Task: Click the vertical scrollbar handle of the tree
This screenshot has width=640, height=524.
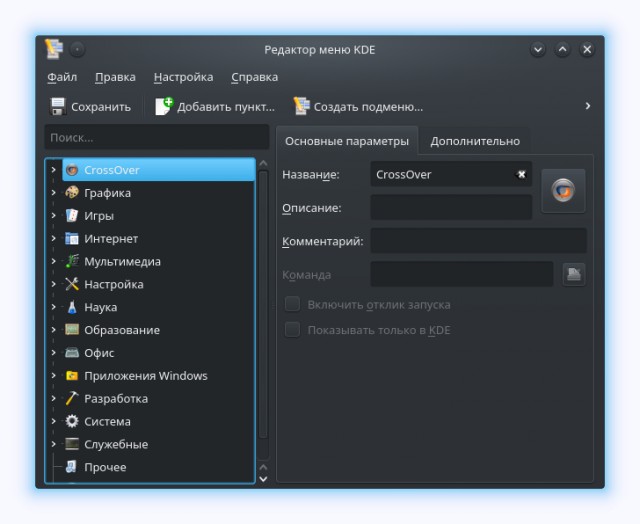Action: pyautogui.click(x=263, y=304)
